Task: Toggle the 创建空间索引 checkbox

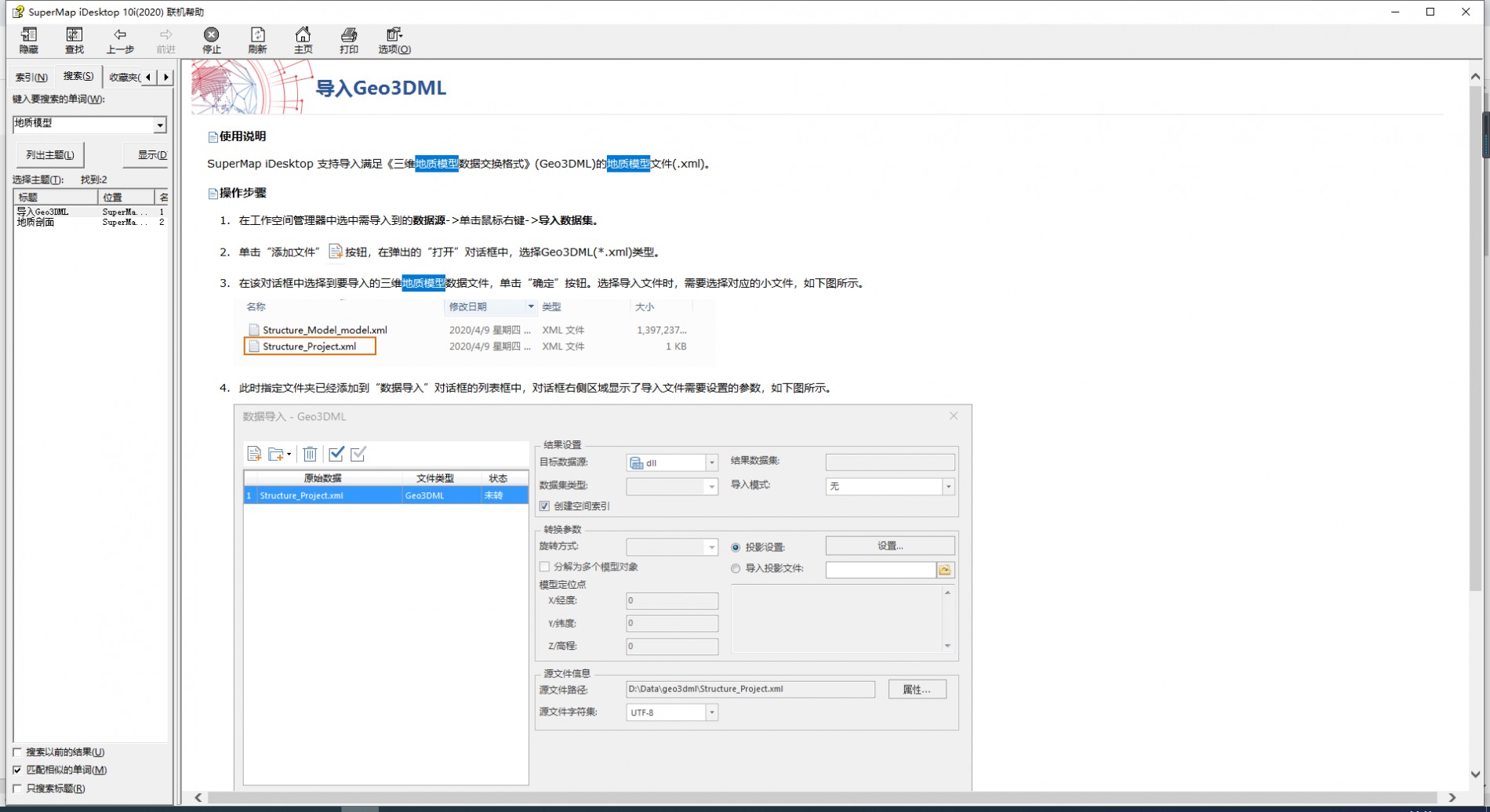Action: (x=544, y=506)
